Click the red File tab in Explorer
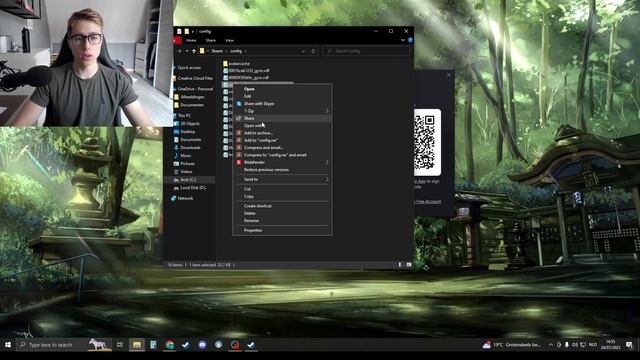The image size is (640, 360). click(x=177, y=40)
